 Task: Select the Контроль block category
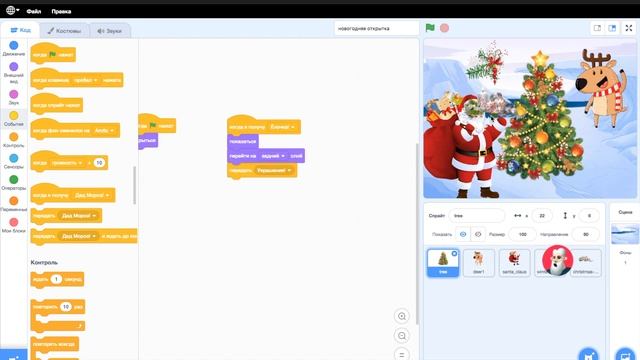coord(13,140)
